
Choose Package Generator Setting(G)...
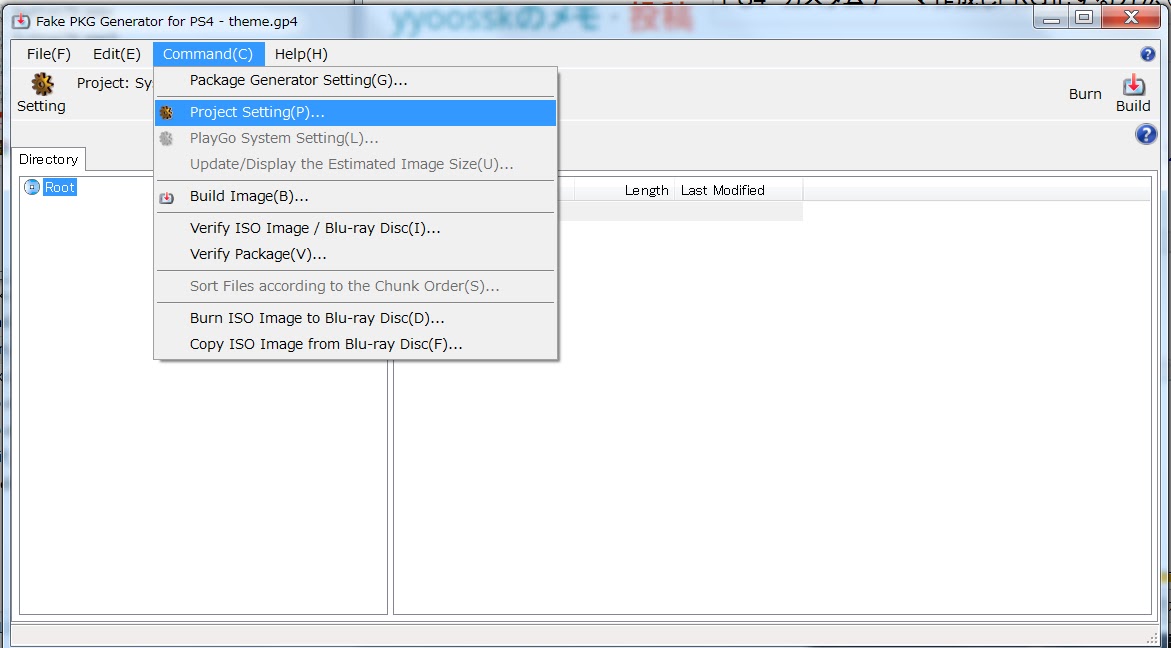click(355, 80)
